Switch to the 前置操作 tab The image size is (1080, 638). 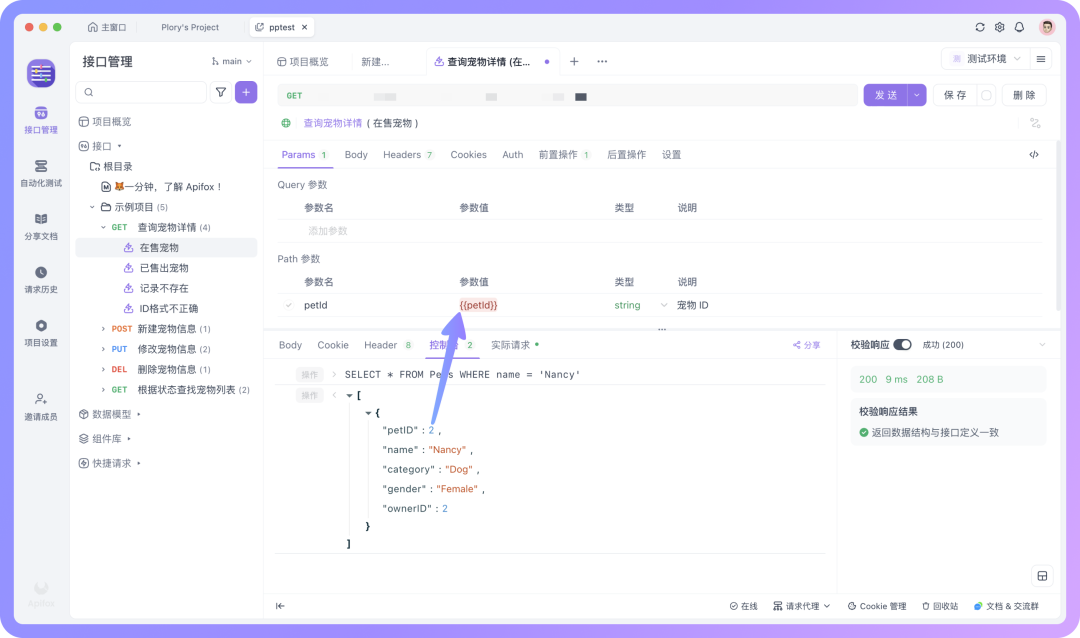click(x=564, y=155)
